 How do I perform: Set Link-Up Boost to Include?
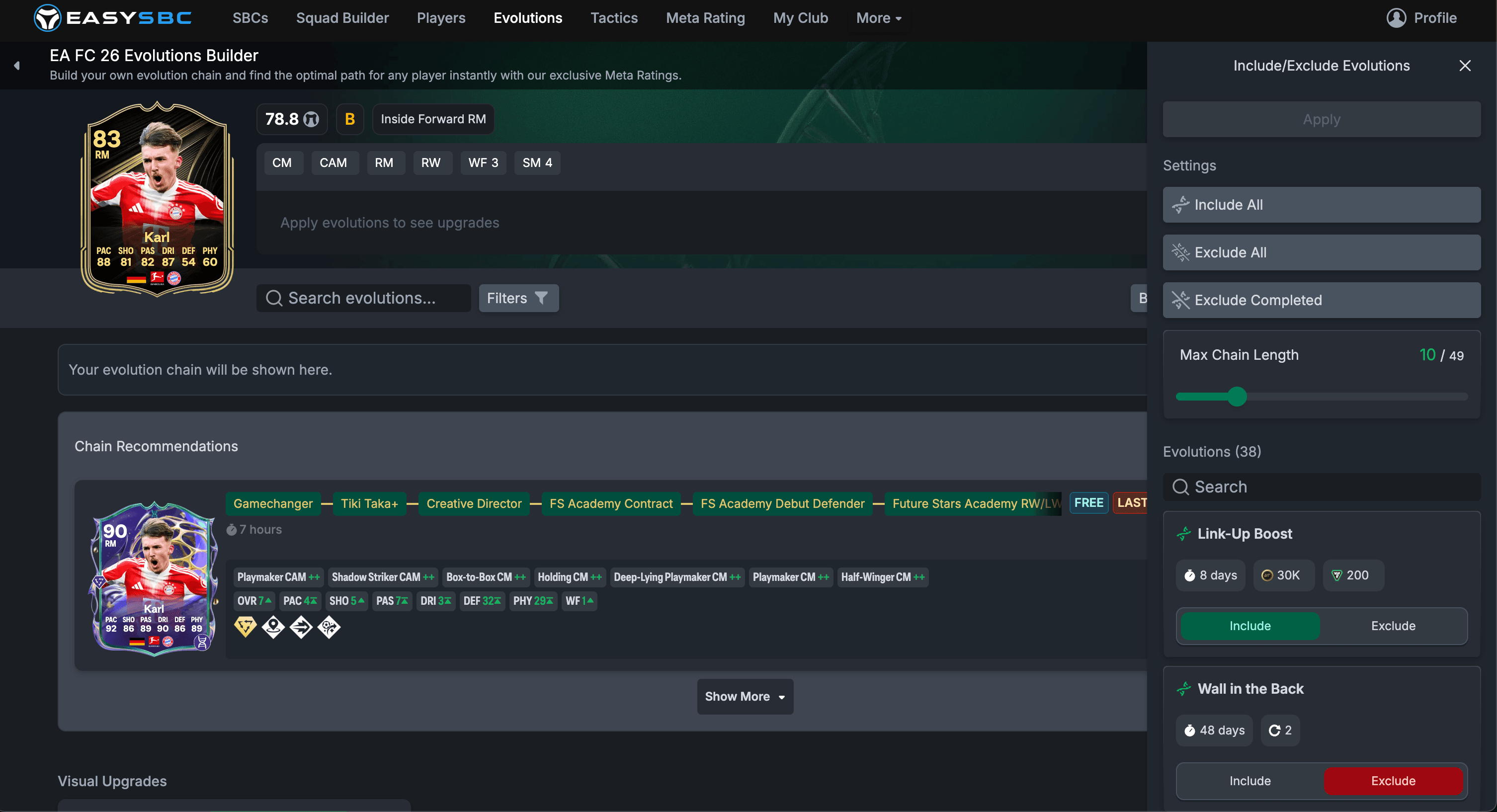pos(1250,626)
